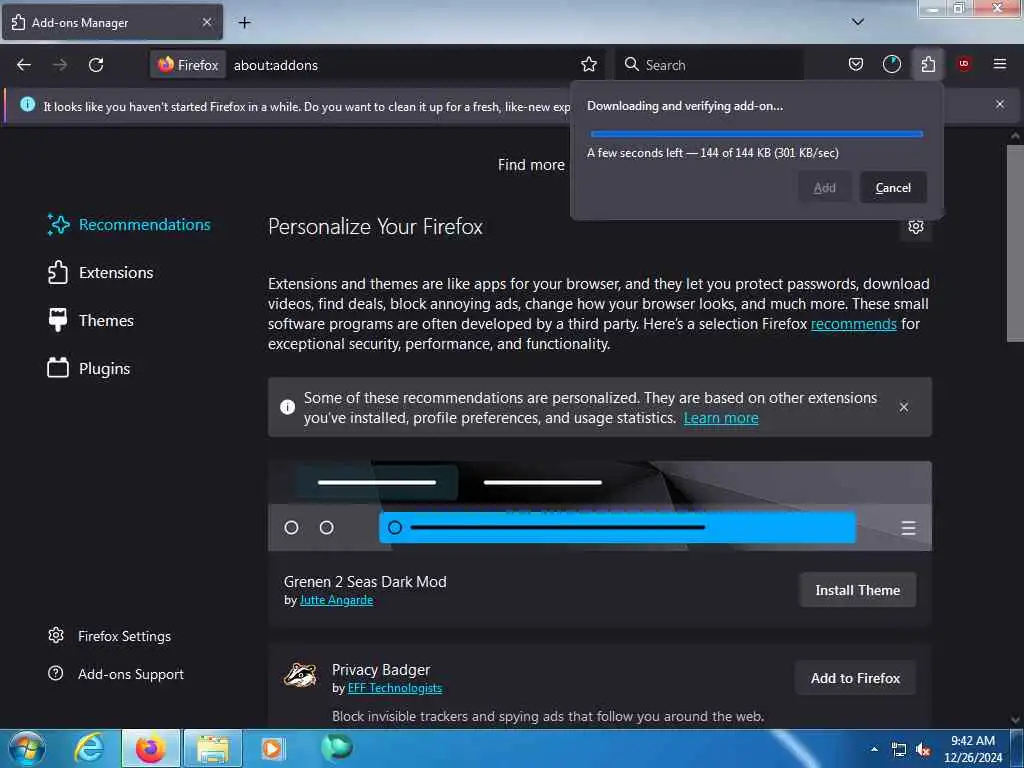
Task: Click the Grenen 2 Seas Dark Mod title
Action: [x=365, y=582]
